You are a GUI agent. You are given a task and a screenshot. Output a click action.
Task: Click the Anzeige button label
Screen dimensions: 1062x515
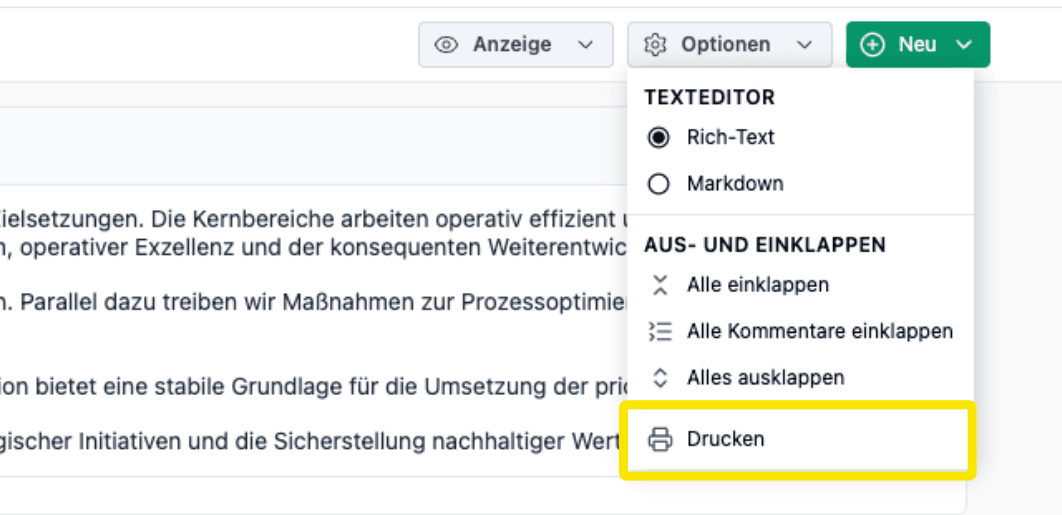(512, 45)
